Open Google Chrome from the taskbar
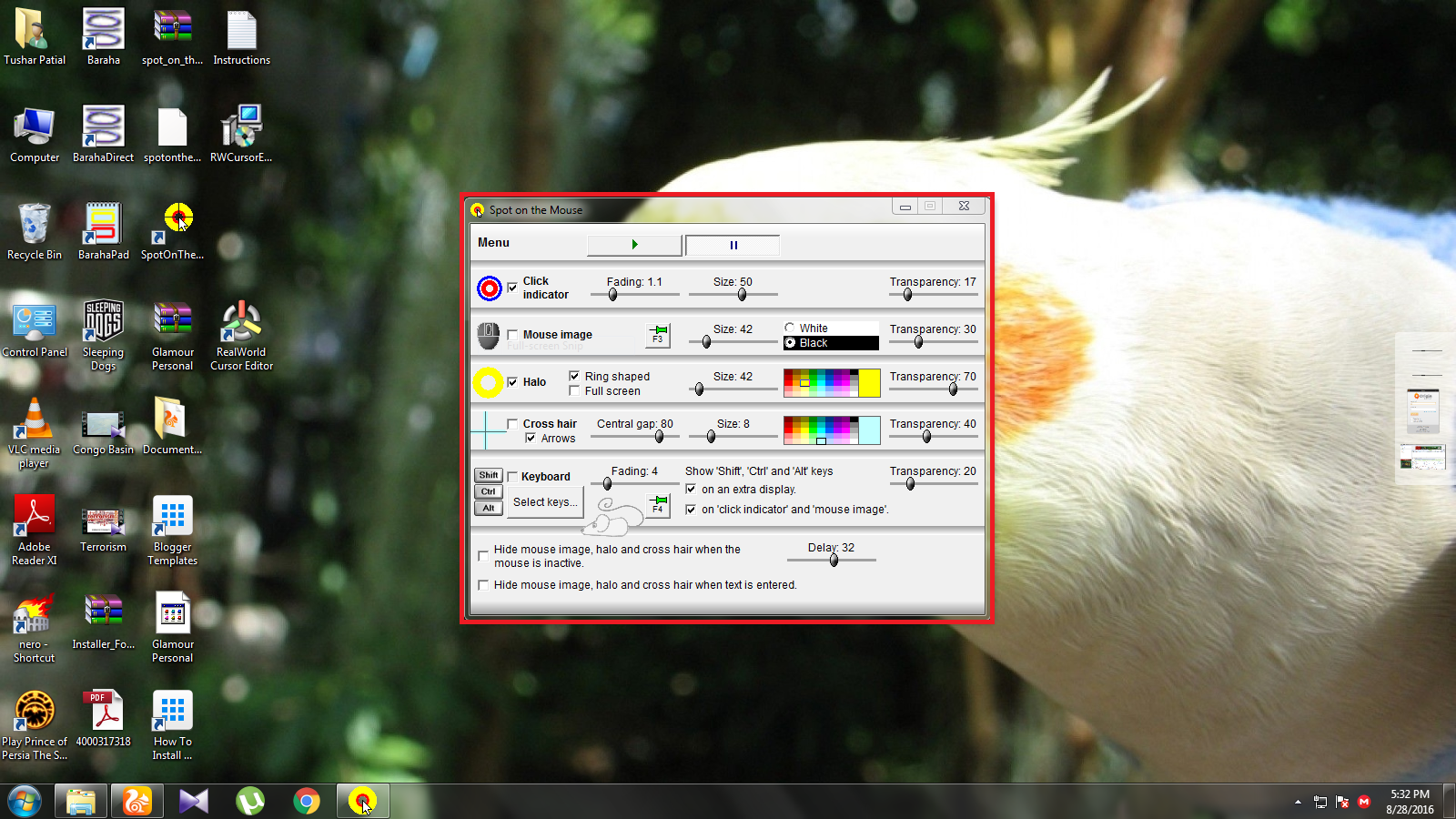 point(307,802)
